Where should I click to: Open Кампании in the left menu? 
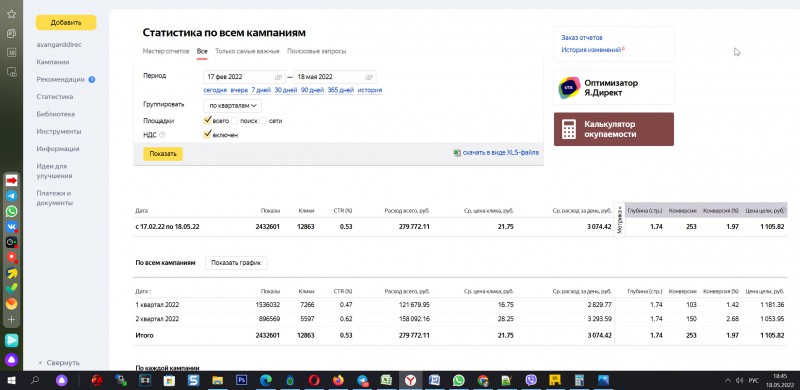point(53,62)
